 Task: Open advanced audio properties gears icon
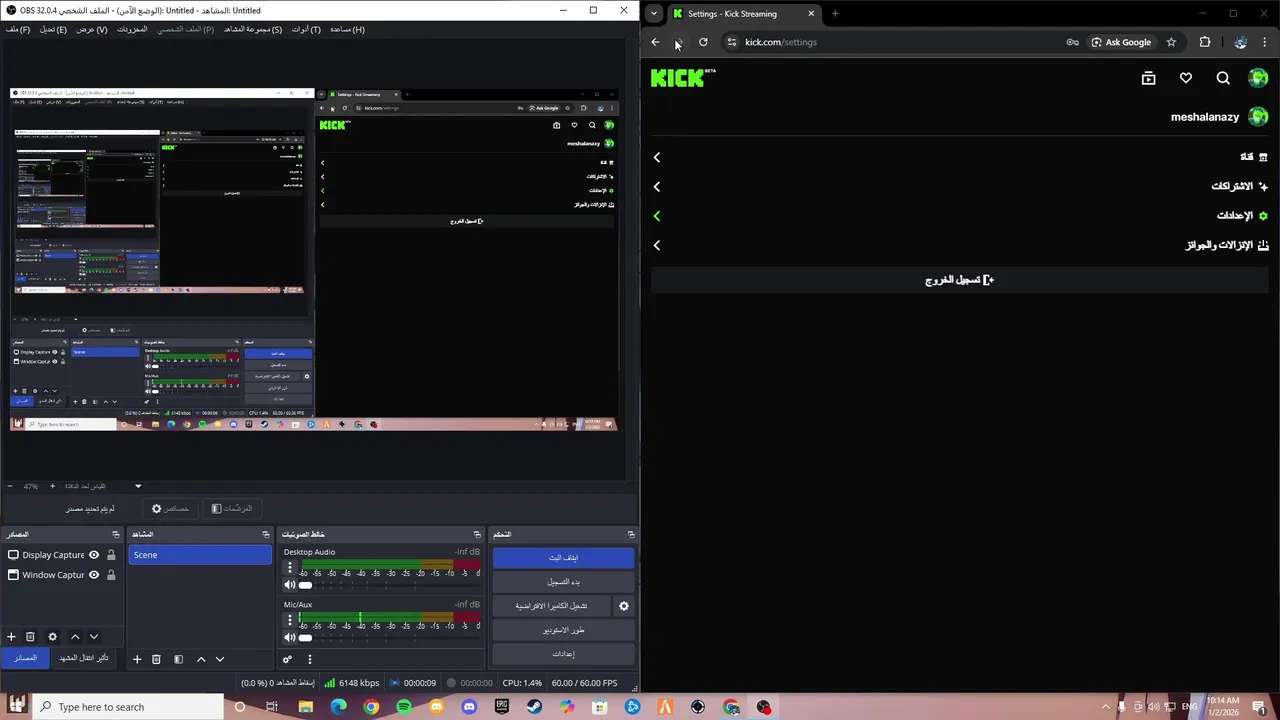[x=287, y=659]
